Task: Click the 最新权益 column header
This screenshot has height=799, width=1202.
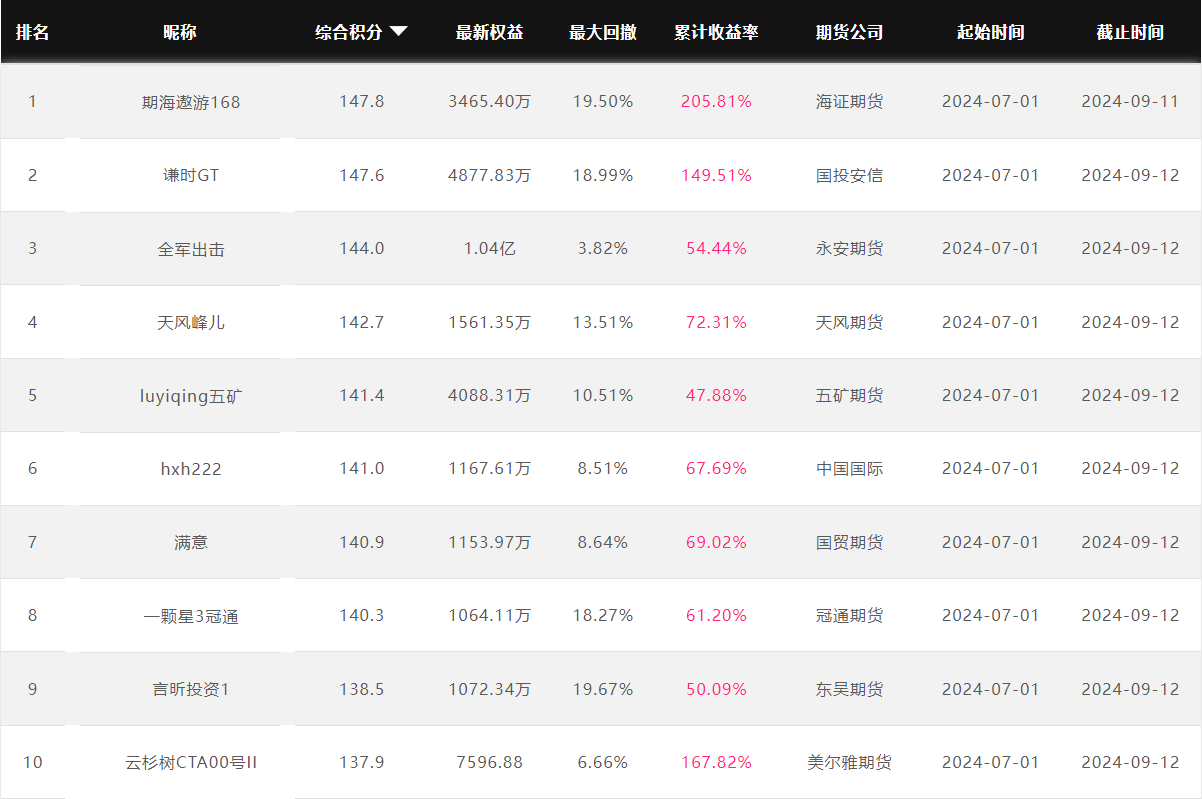Action: tap(490, 32)
